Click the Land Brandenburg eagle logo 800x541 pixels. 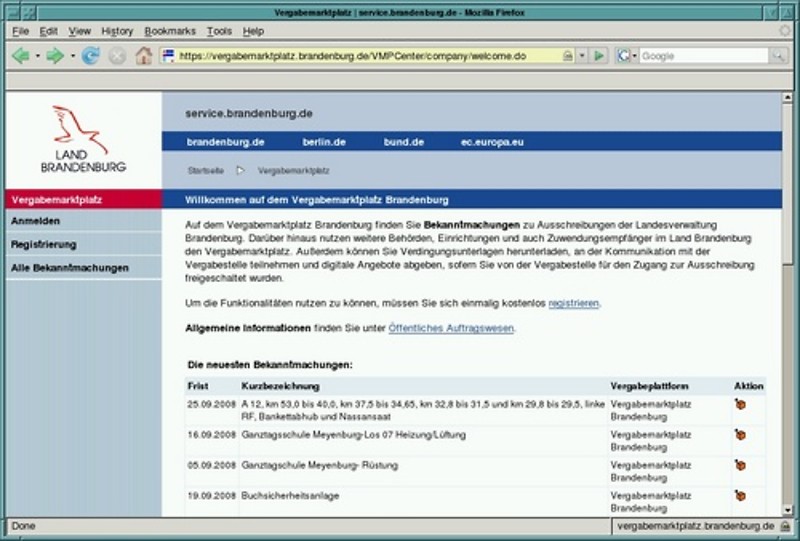pos(83,139)
